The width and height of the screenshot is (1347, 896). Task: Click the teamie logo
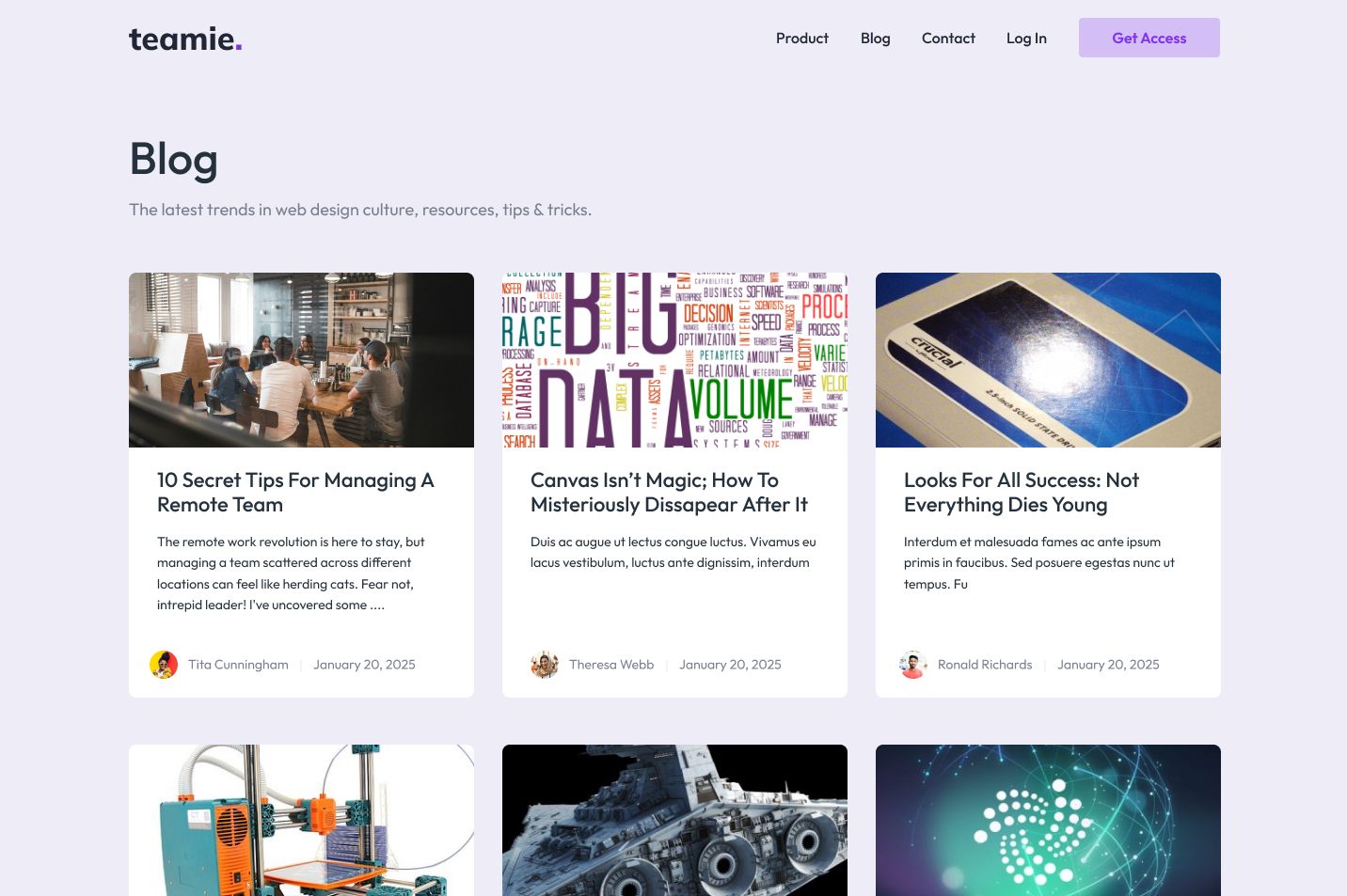pyautogui.click(x=185, y=39)
